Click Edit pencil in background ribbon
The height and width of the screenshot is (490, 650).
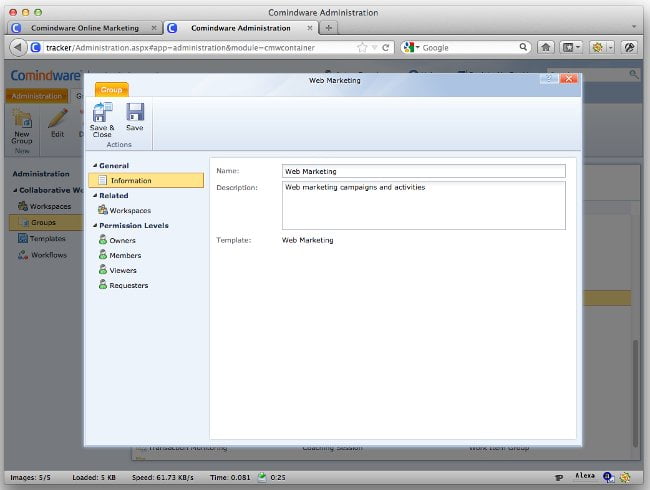click(57, 123)
